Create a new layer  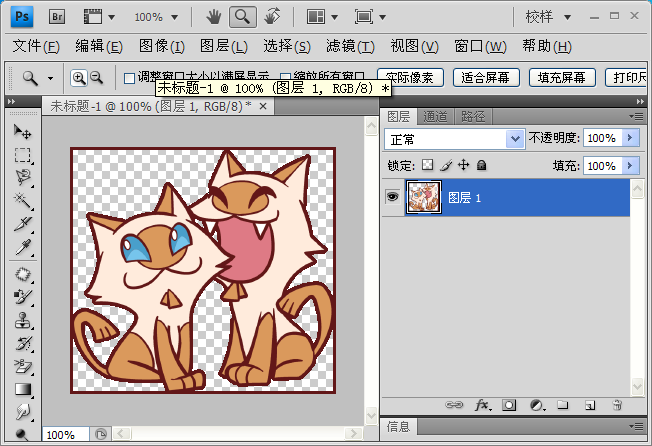tap(590, 405)
